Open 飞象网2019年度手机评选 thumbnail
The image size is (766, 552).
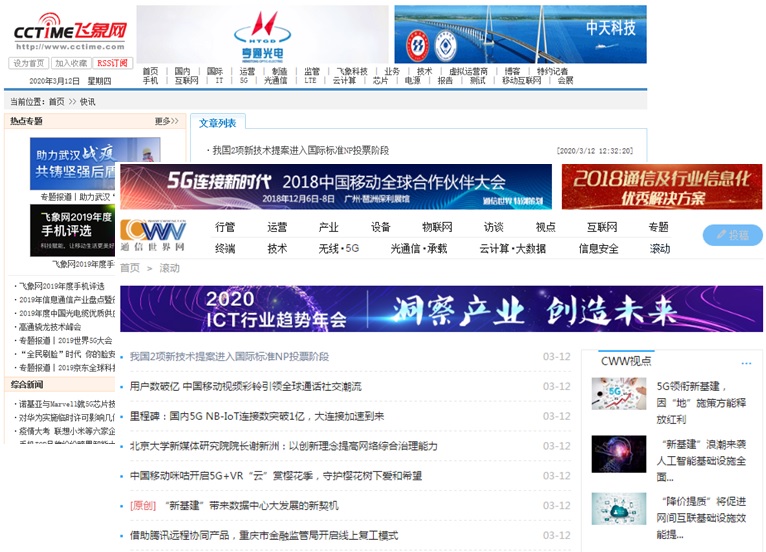(x=72, y=230)
